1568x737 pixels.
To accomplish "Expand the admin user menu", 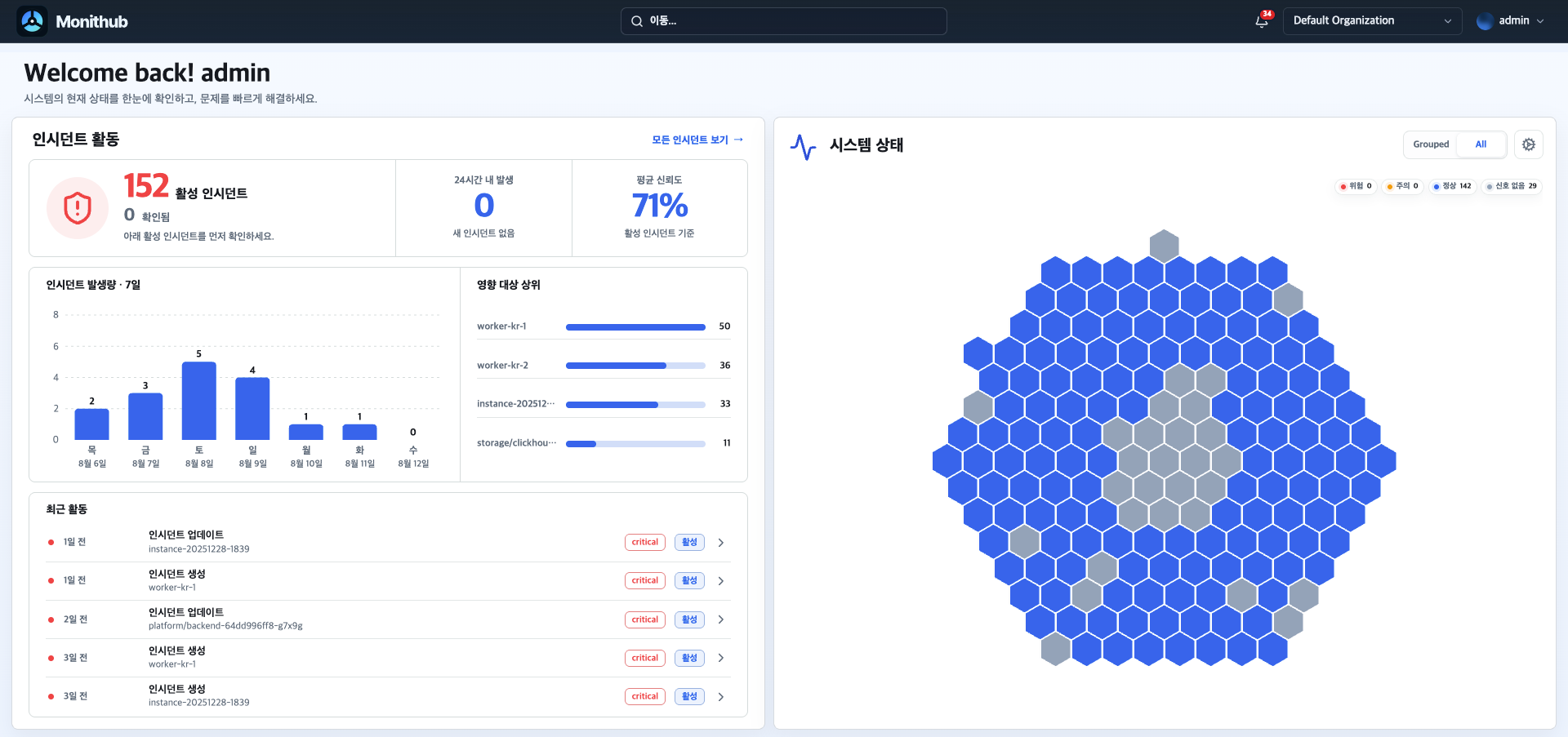I will pyautogui.click(x=1511, y=21).
